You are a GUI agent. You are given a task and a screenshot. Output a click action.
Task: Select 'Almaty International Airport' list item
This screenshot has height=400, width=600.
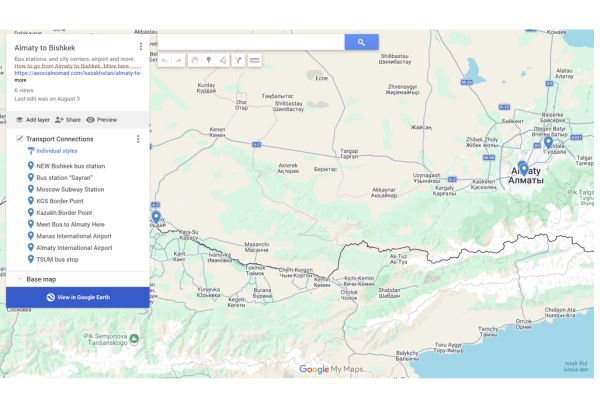click(74, 248)
